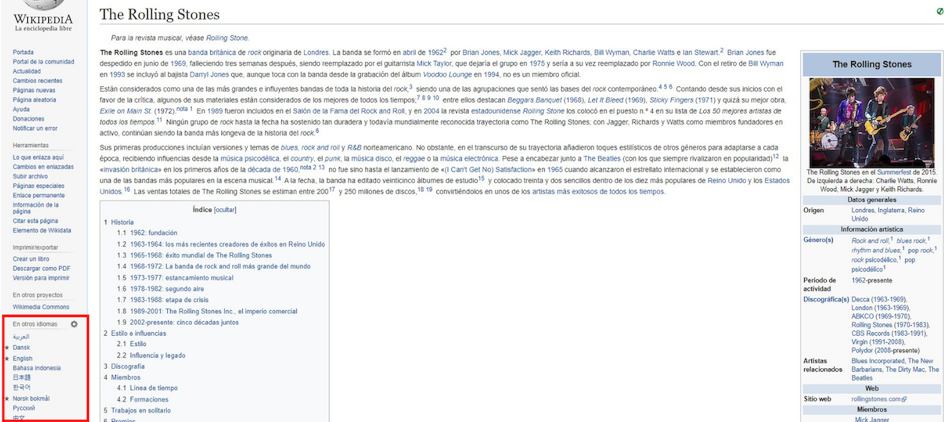The image size is (945, 422).
Task: Open Actualidad sidebar link
Action: point(27,71)
